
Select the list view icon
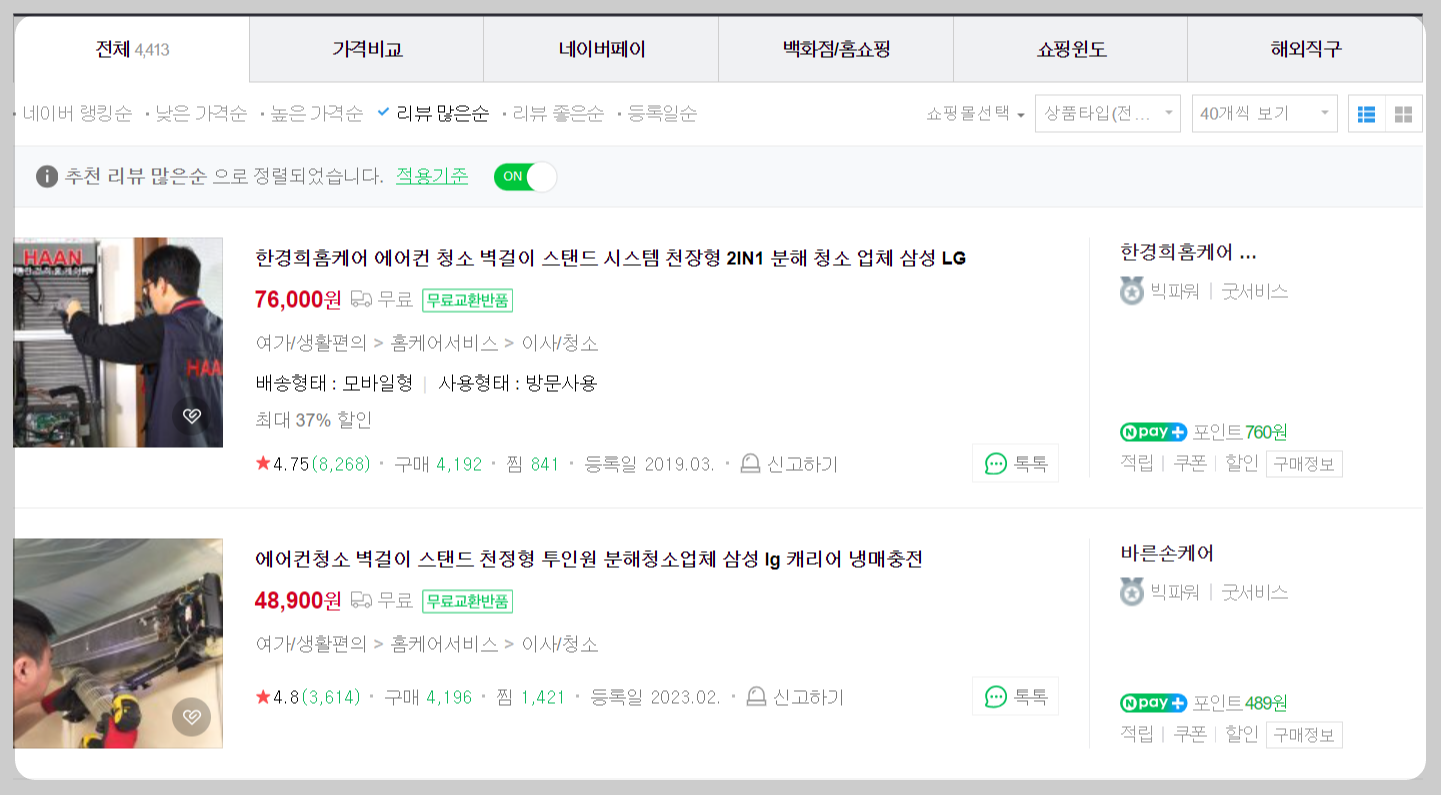tap(1367, 113)
